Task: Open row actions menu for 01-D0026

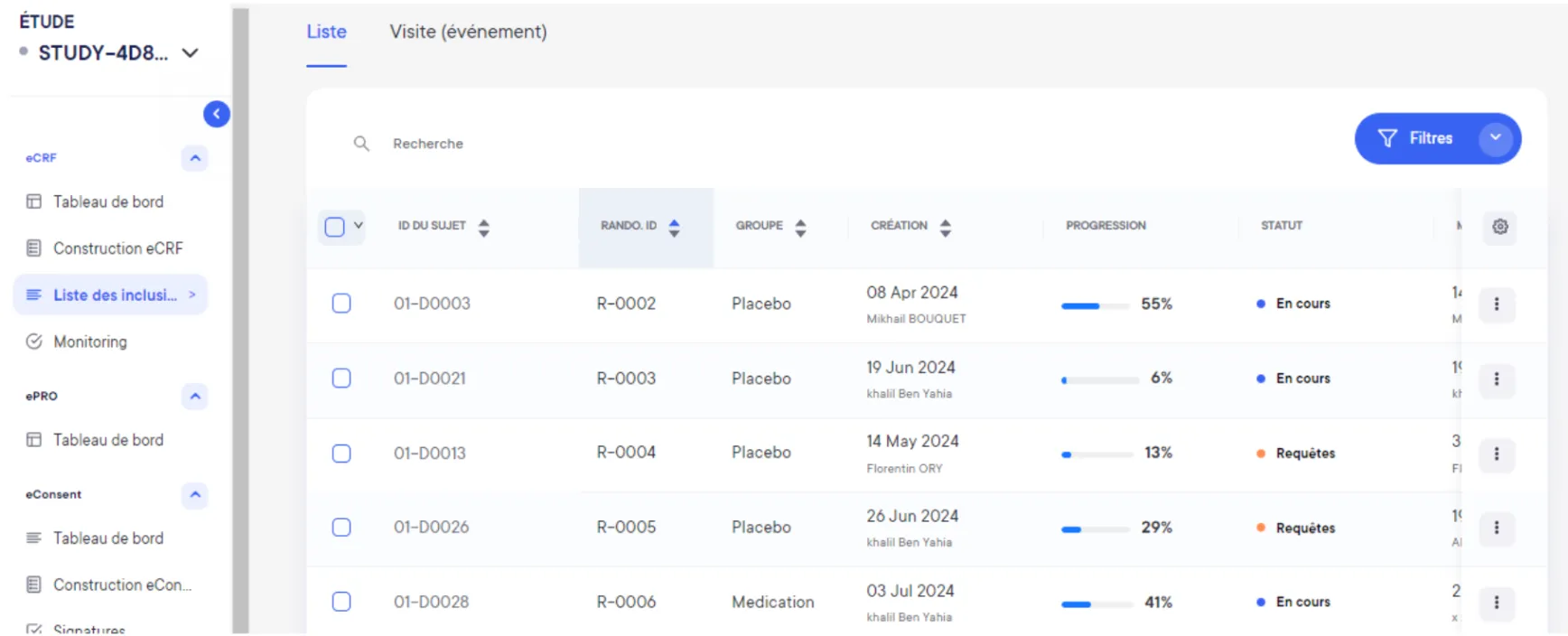Action: tap(1497, 528)
